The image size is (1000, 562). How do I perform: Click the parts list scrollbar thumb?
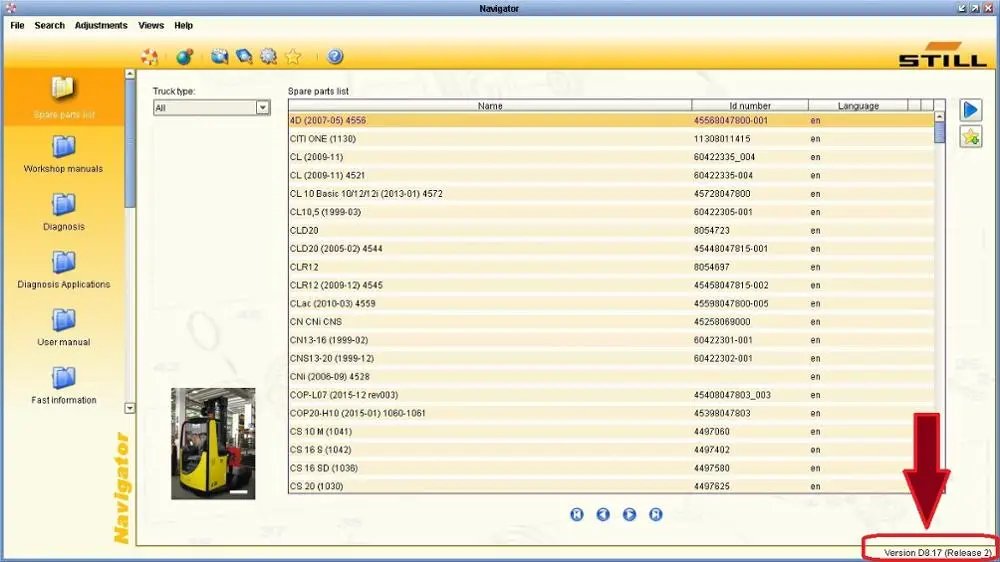[939, 133]
